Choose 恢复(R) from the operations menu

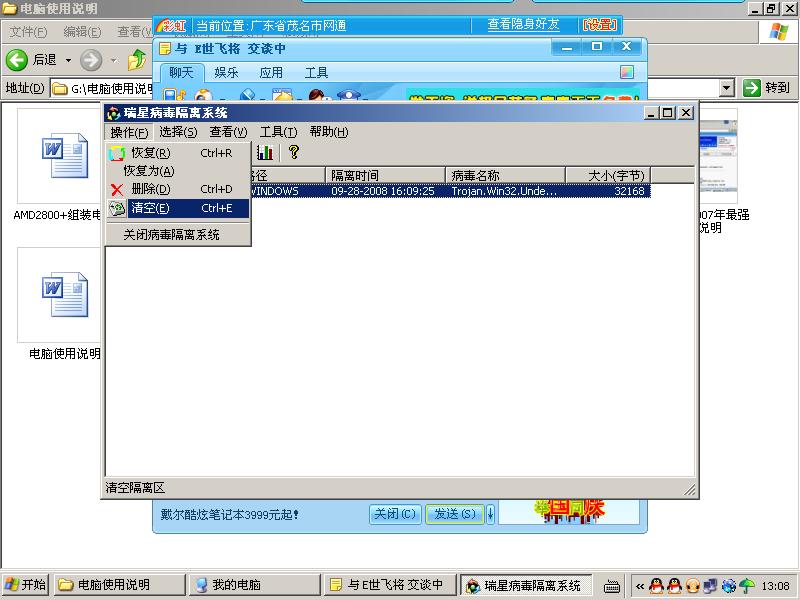[178, 153]
